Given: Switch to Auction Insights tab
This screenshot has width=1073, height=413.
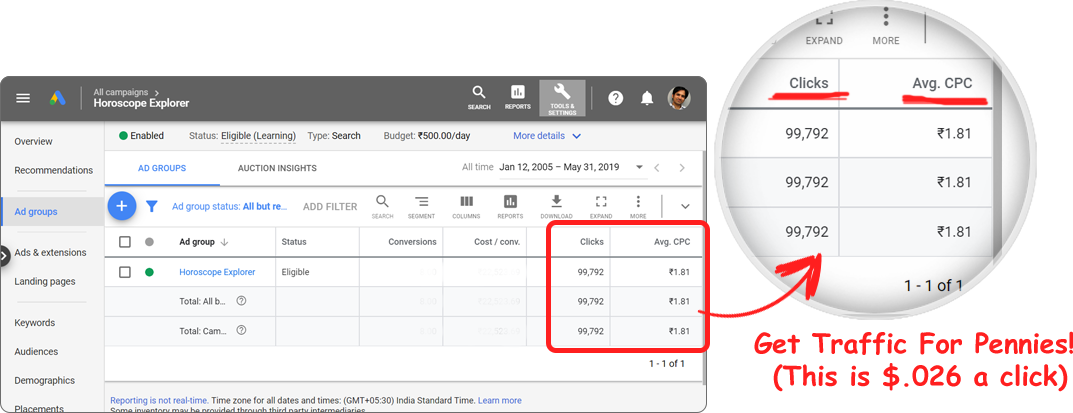Looking at the screenshot, I should click(277, 169).
